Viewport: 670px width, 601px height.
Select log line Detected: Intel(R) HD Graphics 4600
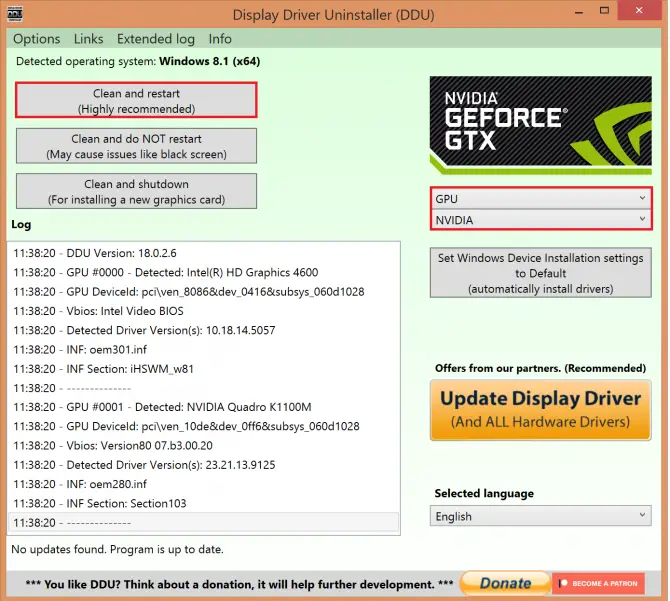coord(203,272)
